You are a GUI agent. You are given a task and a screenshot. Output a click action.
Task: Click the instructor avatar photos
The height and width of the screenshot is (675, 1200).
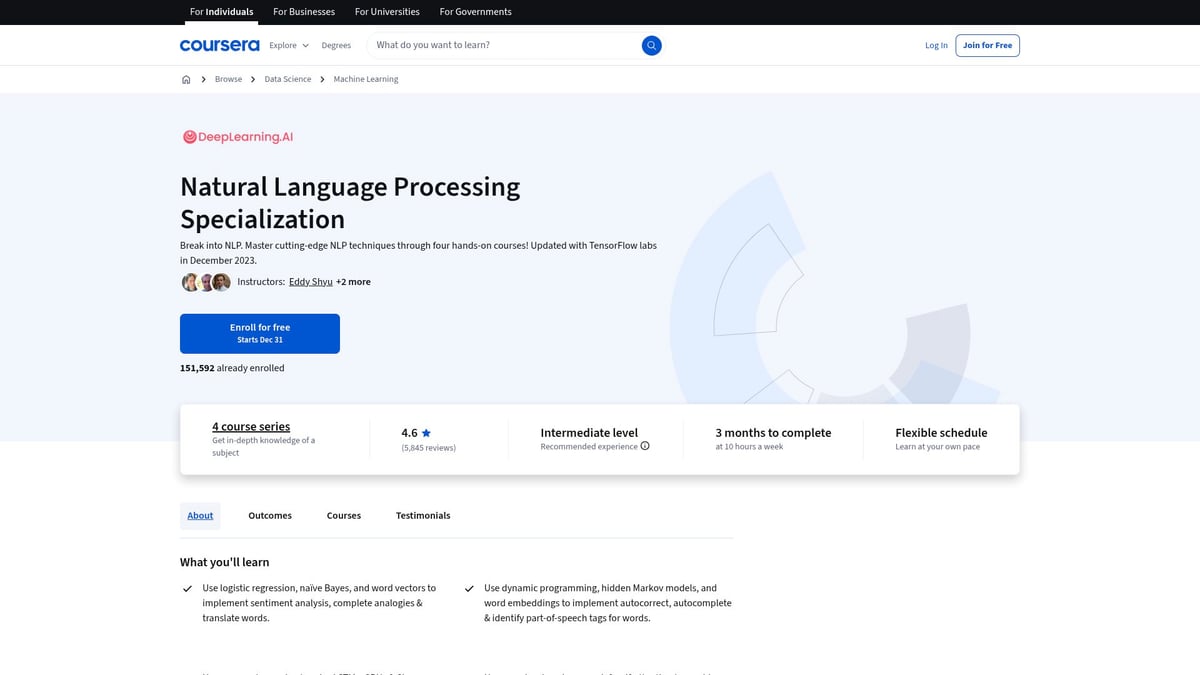pos(206,282)
